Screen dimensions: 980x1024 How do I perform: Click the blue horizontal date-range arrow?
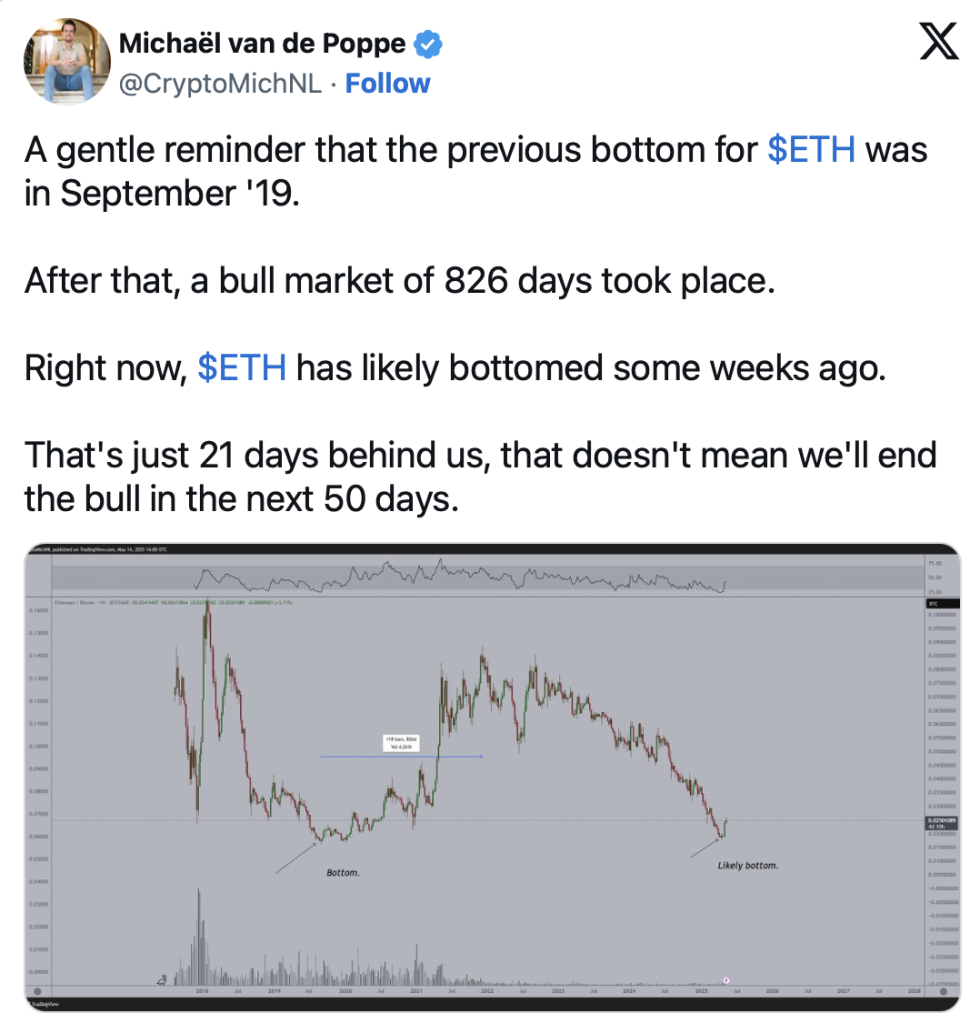[x=402, y=756]
